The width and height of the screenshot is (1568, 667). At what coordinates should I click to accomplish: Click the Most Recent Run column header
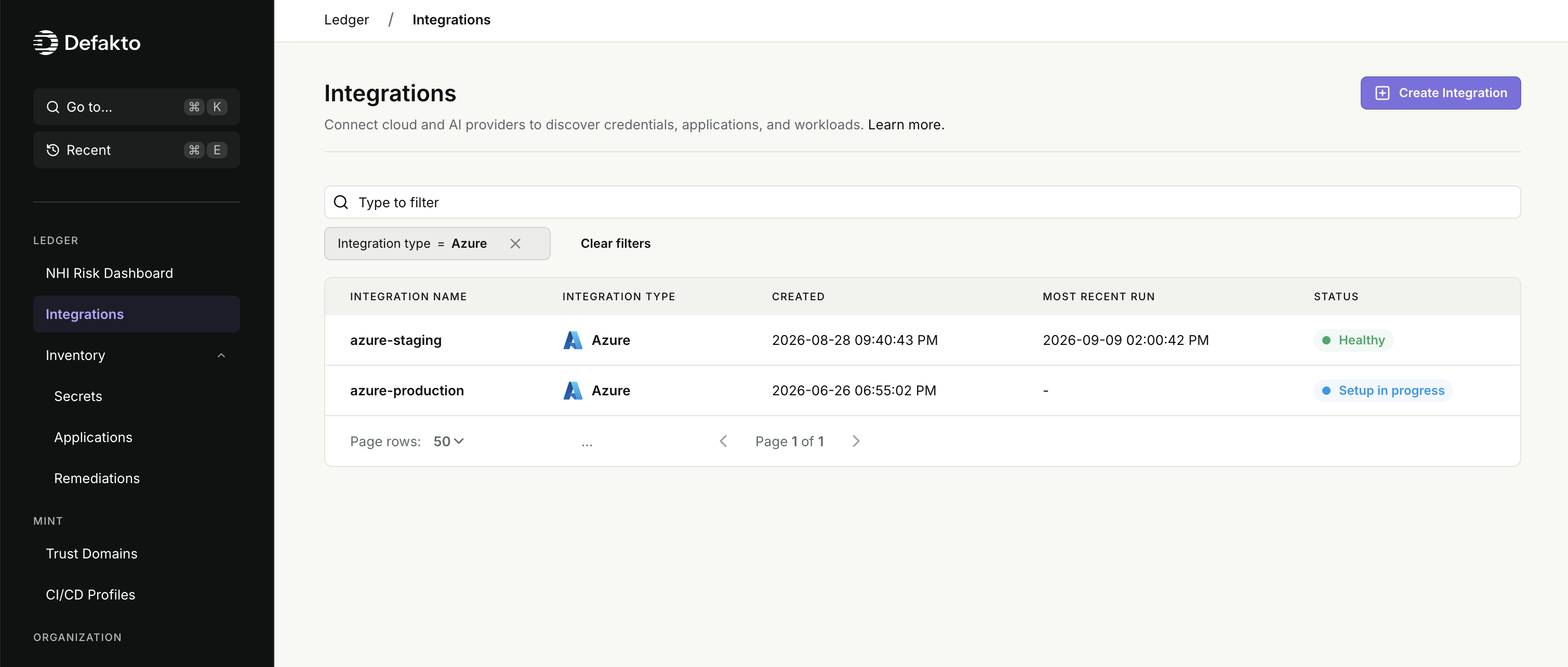tap(1098, 297)
